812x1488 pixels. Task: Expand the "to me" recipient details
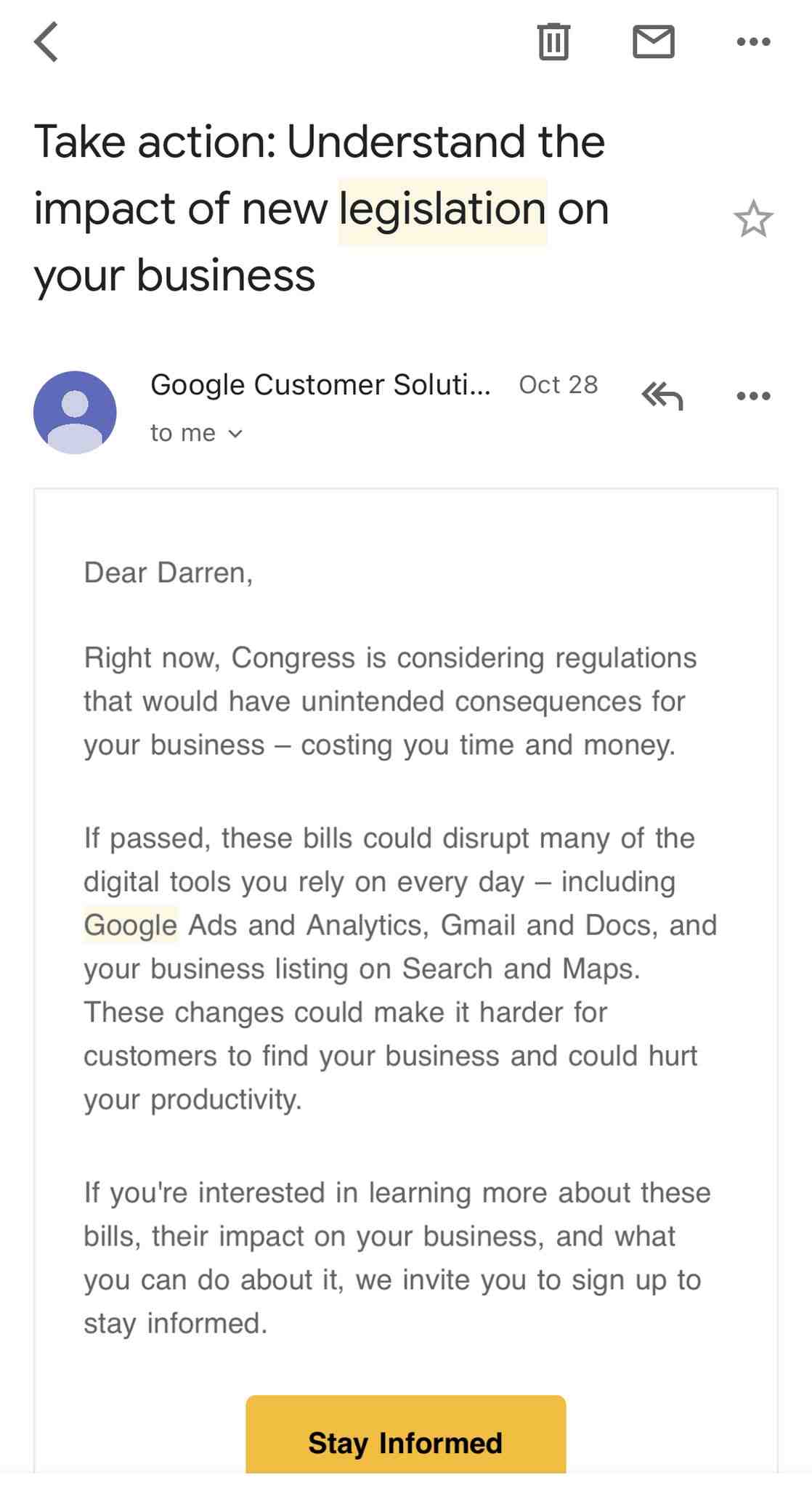click(x=196, y=433)
